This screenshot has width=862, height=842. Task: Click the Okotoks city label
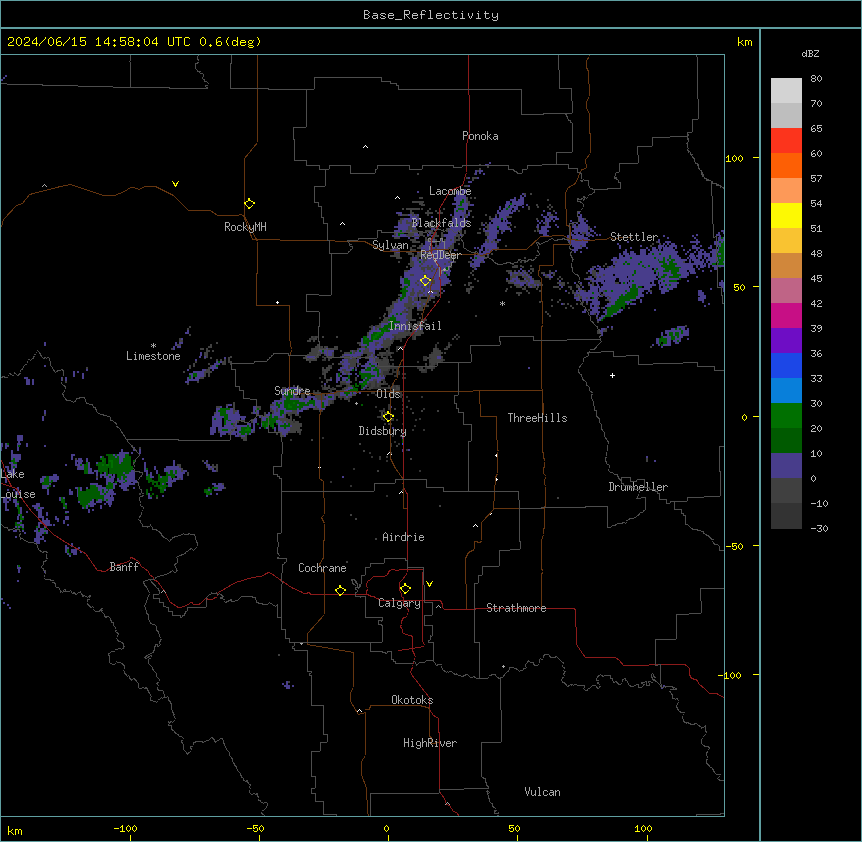point(412,700)
